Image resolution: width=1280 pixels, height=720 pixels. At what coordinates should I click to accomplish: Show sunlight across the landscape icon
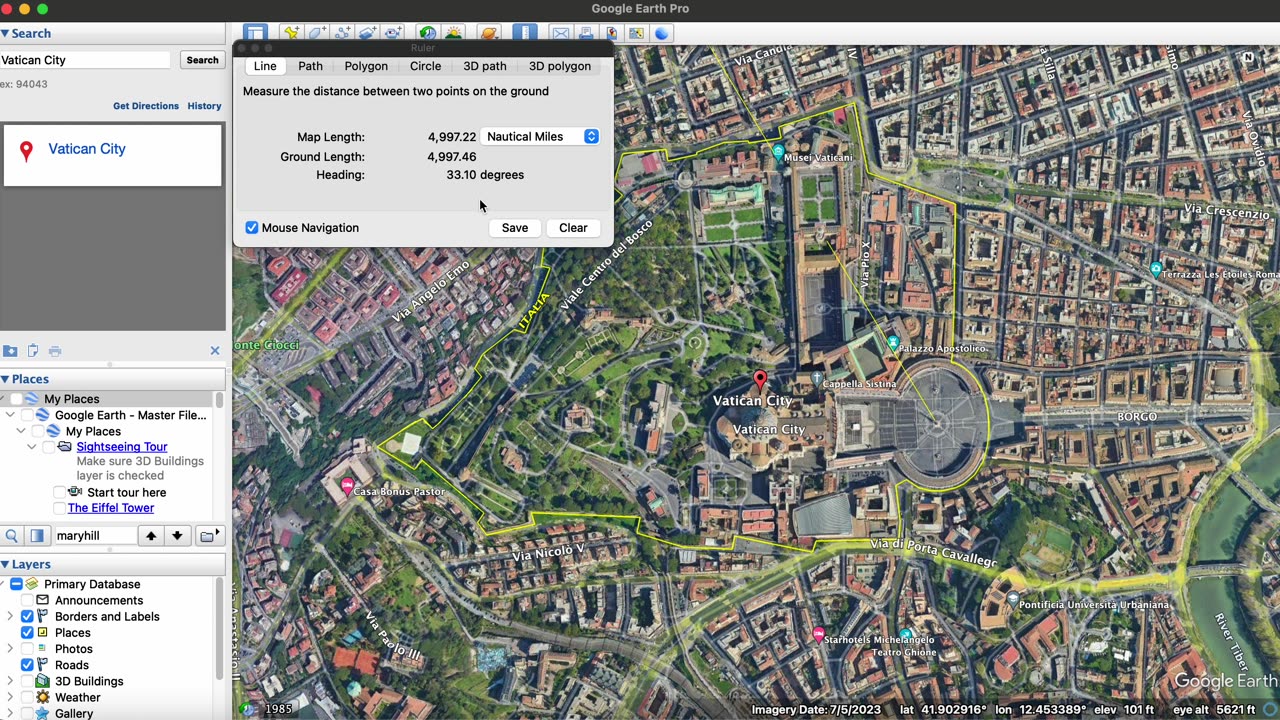453,33
